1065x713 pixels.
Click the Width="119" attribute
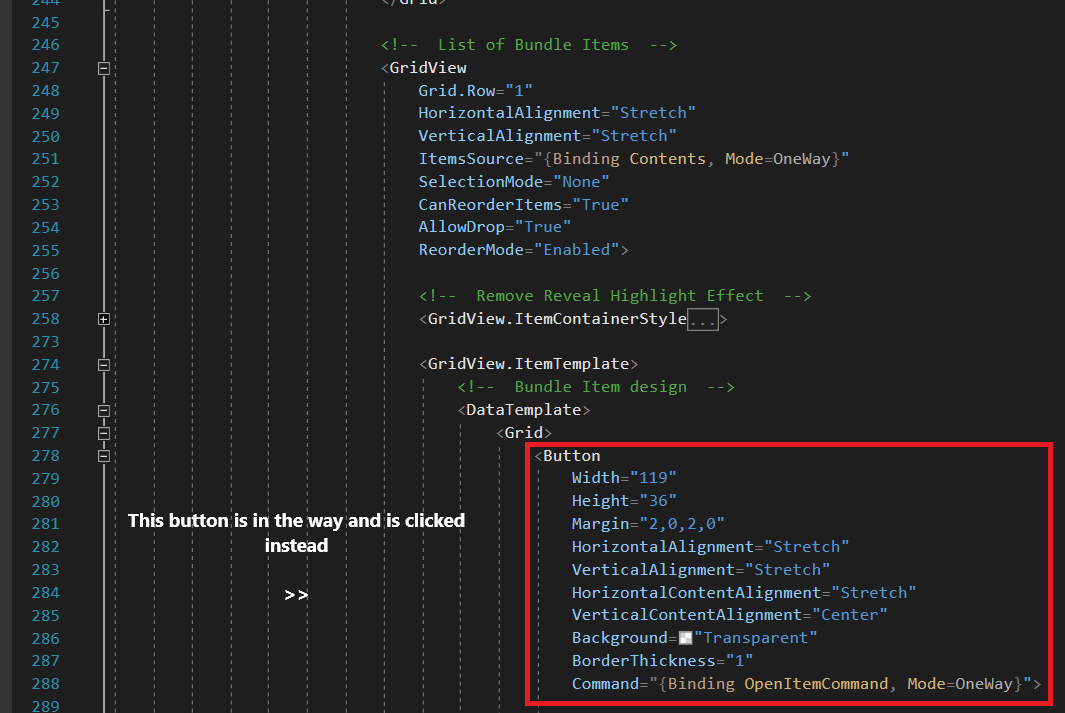(x=624, y=478)
